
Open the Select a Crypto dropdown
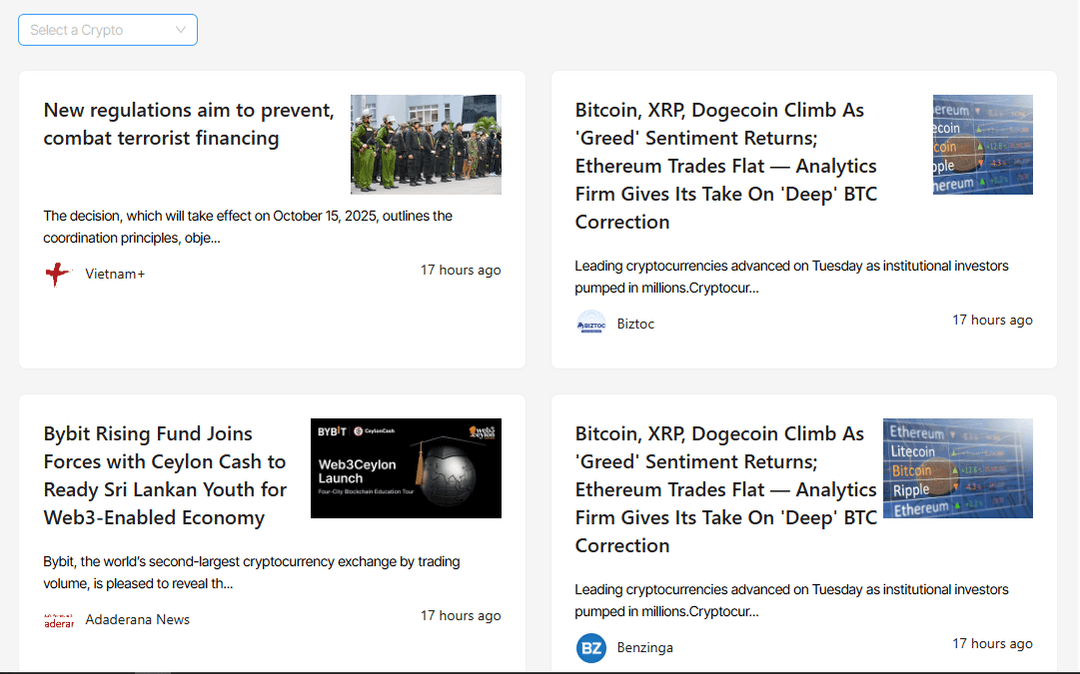click(100, 30)
